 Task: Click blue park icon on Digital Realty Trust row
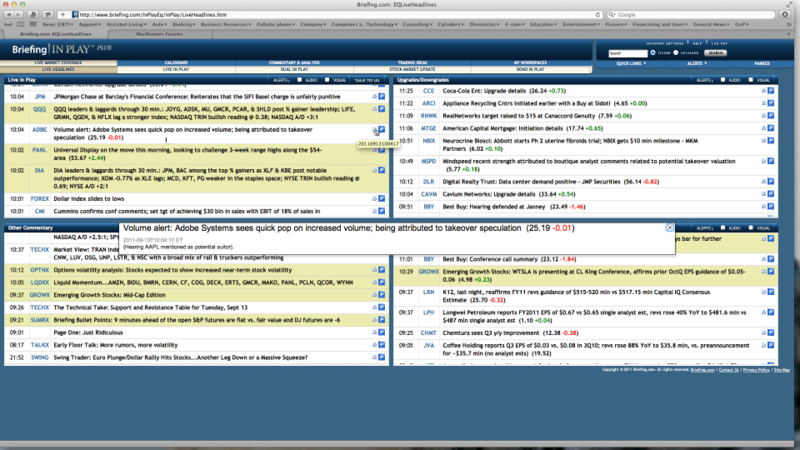coord(771,181)
